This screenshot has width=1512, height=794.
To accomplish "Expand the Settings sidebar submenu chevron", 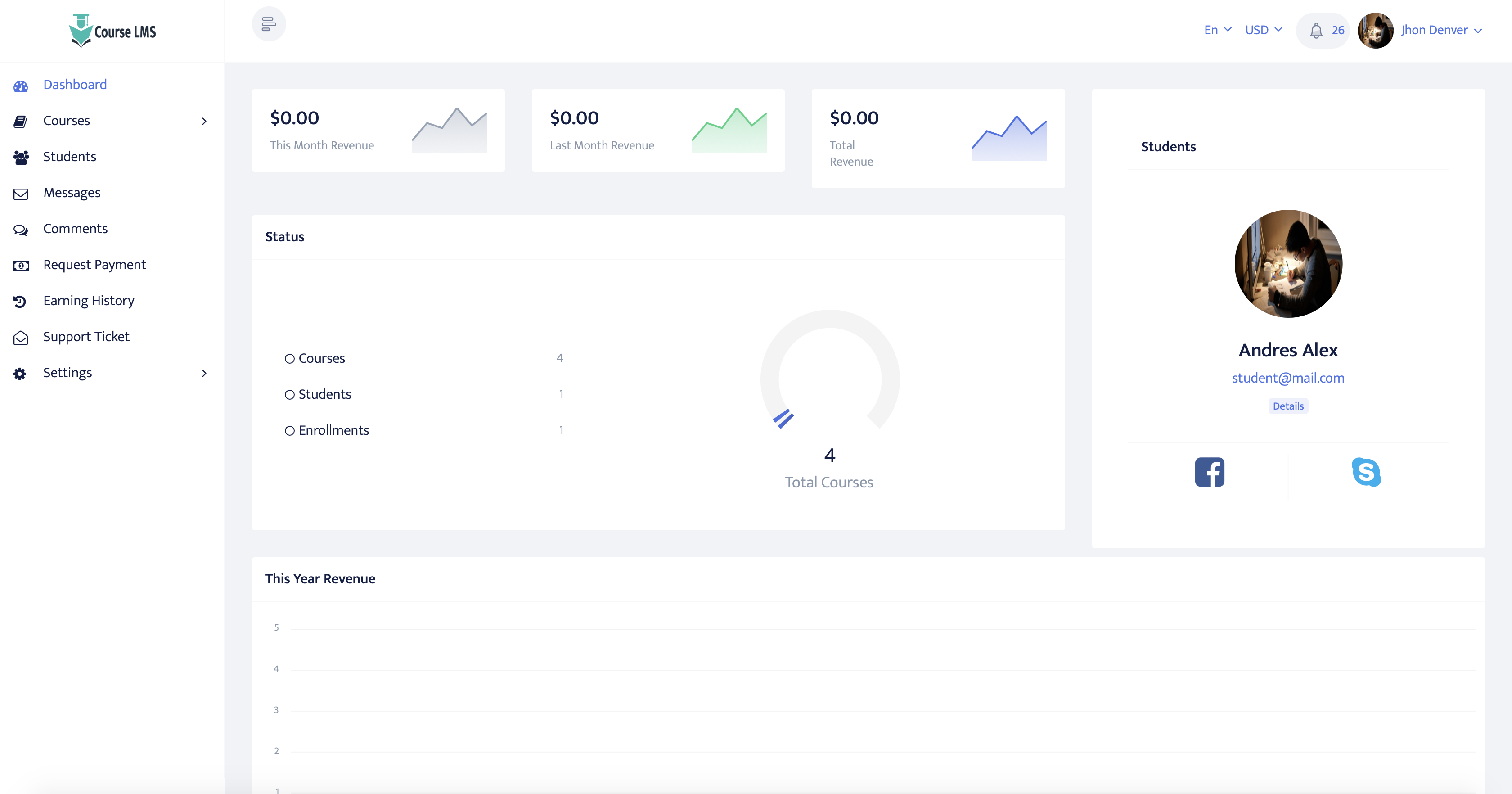I will [204, 374].
